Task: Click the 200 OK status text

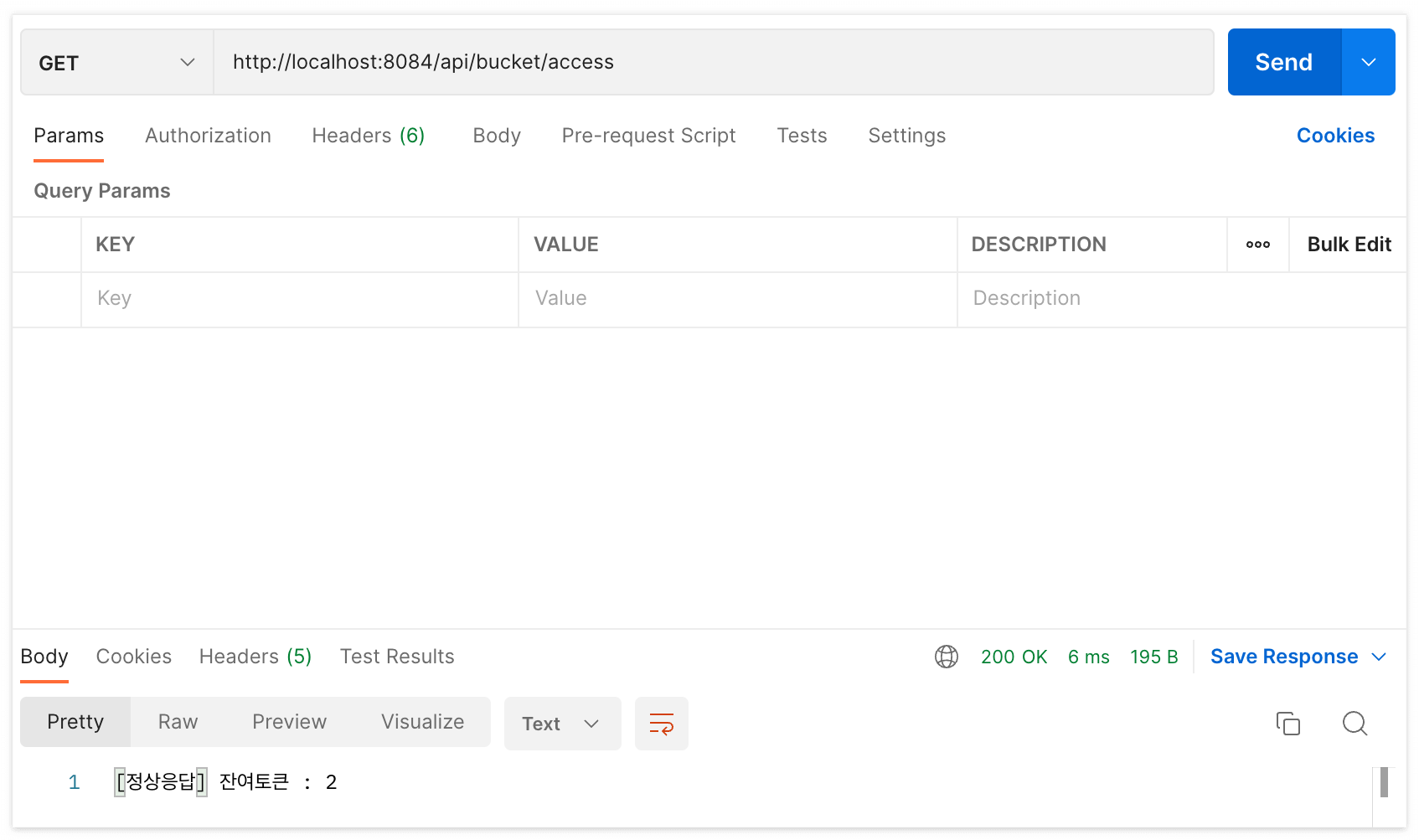Action: coord(1014,657)
